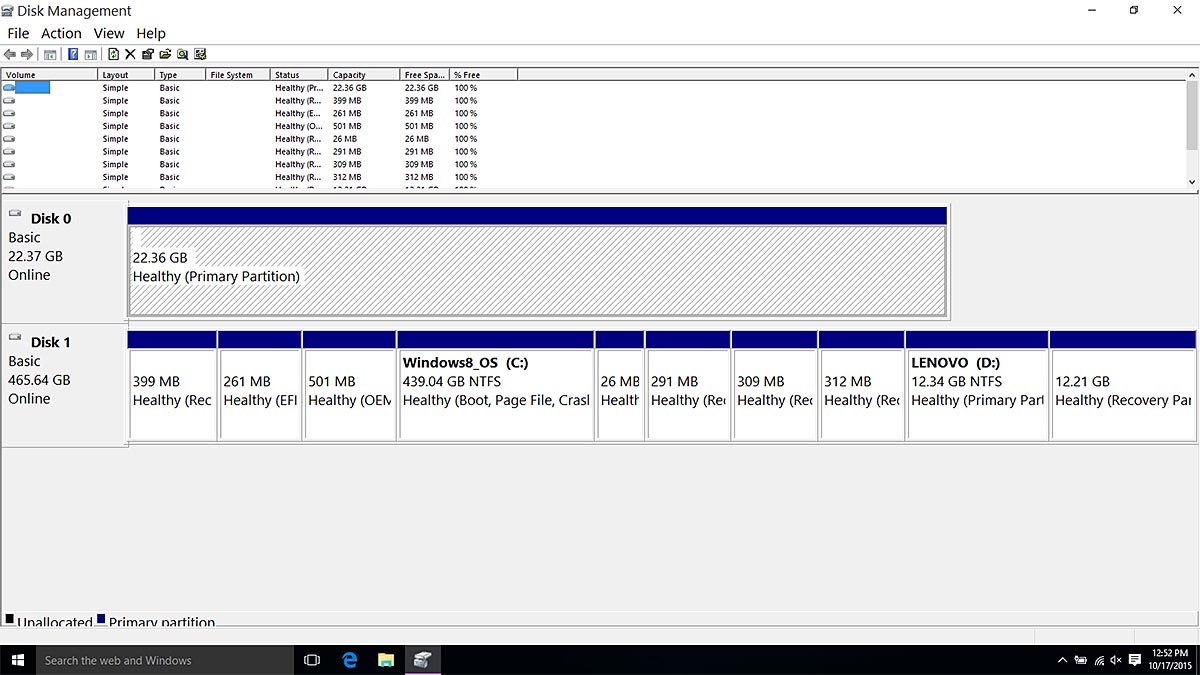Click the Open folder toolbar icon
This screenshot has width=1200, height=675.
165,54
